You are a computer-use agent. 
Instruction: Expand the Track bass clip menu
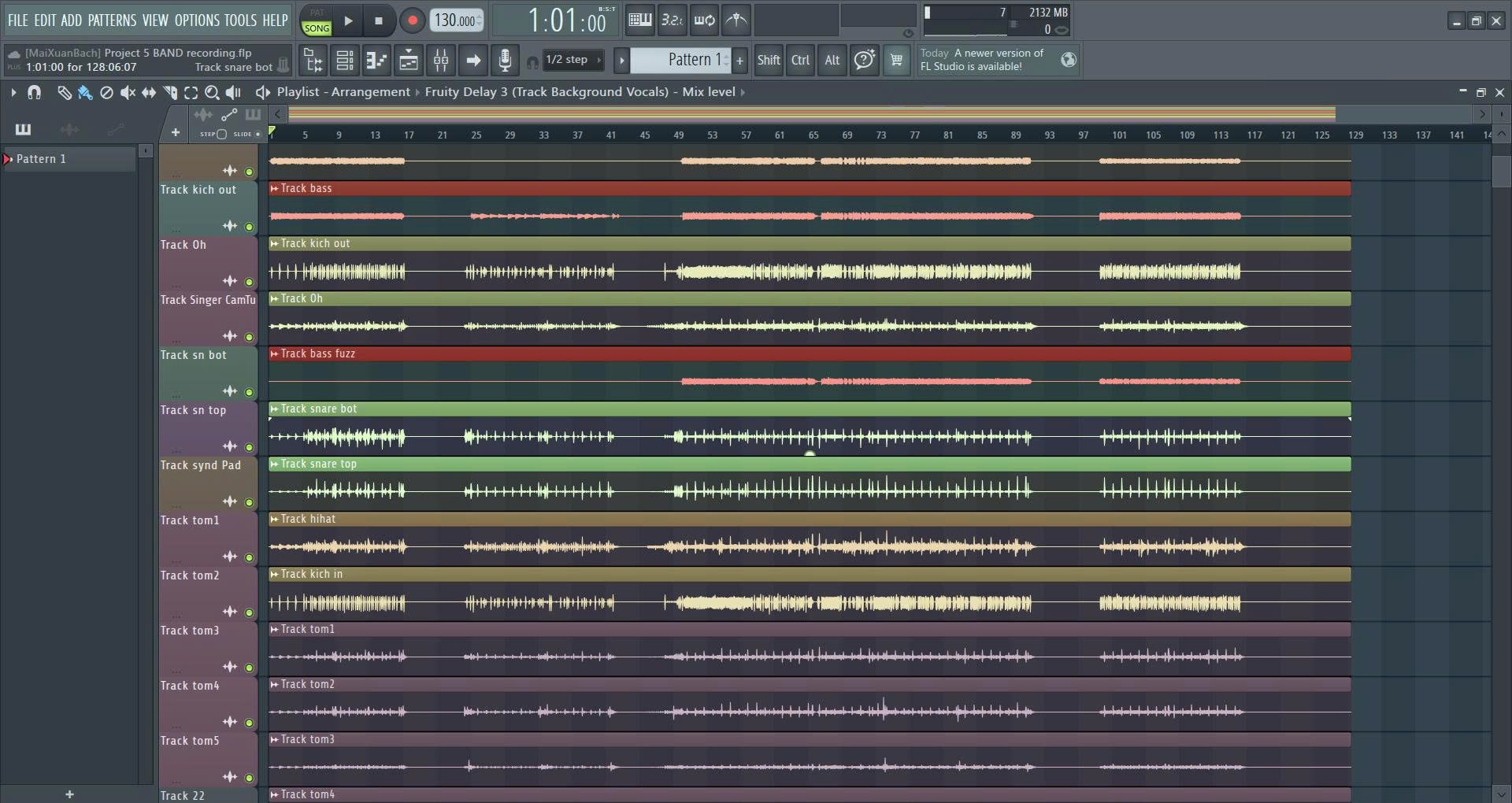tap(274, 188)
